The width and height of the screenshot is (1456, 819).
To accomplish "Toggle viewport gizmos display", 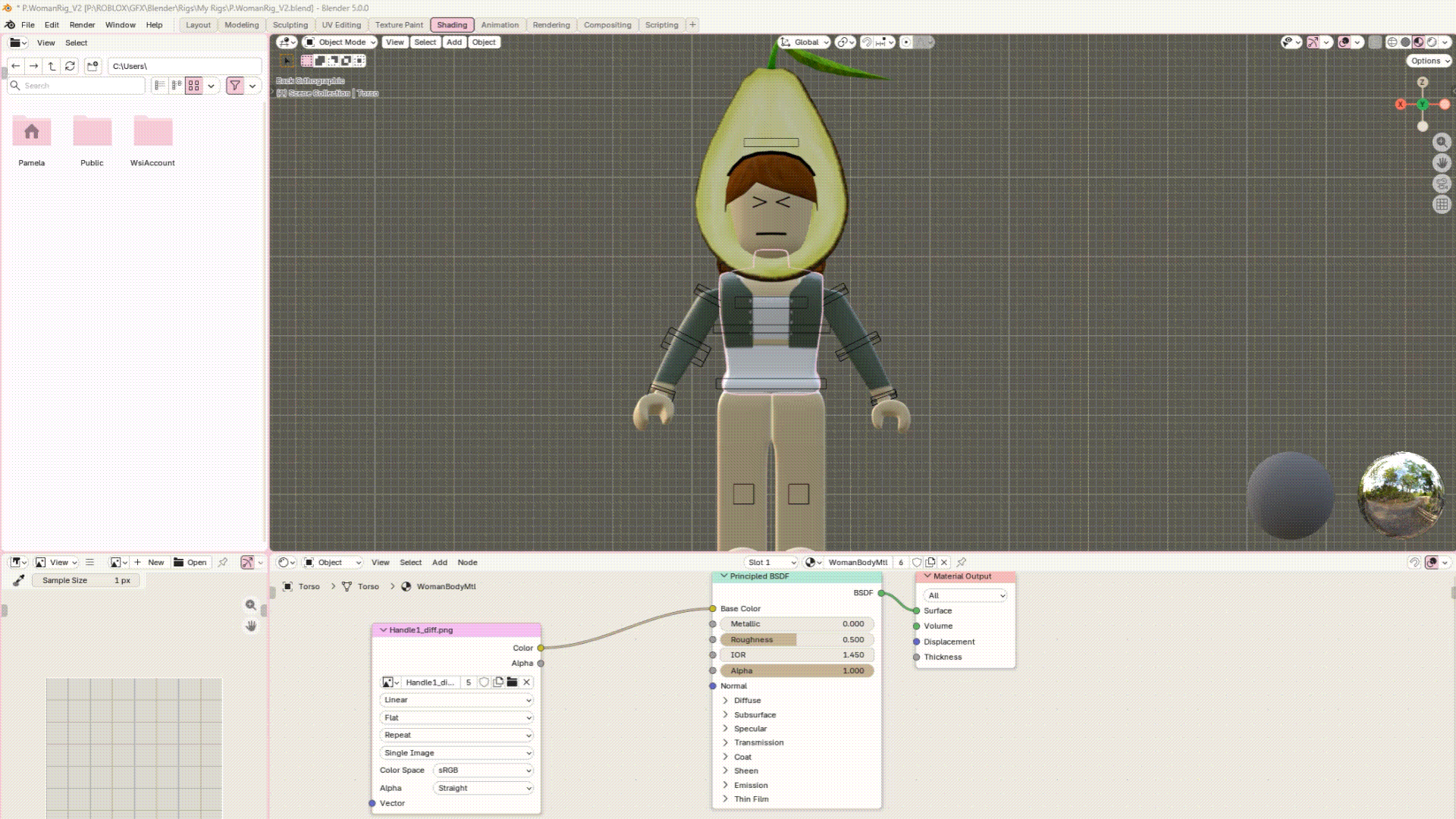I will [1313, 42].
